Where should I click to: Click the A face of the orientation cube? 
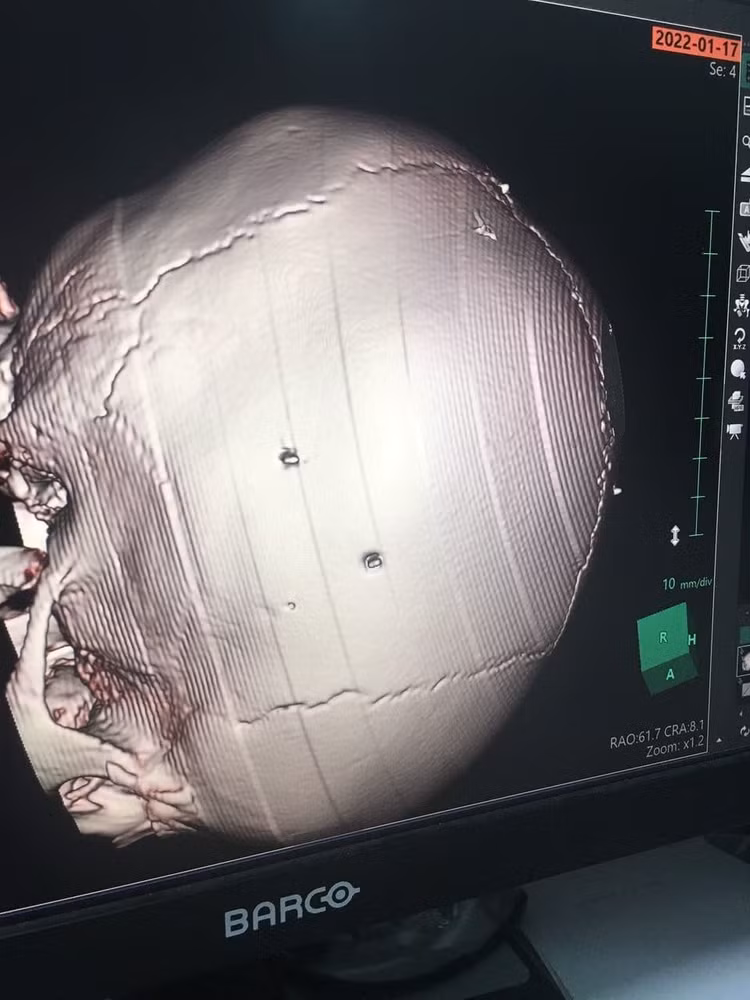coord(670,674)
